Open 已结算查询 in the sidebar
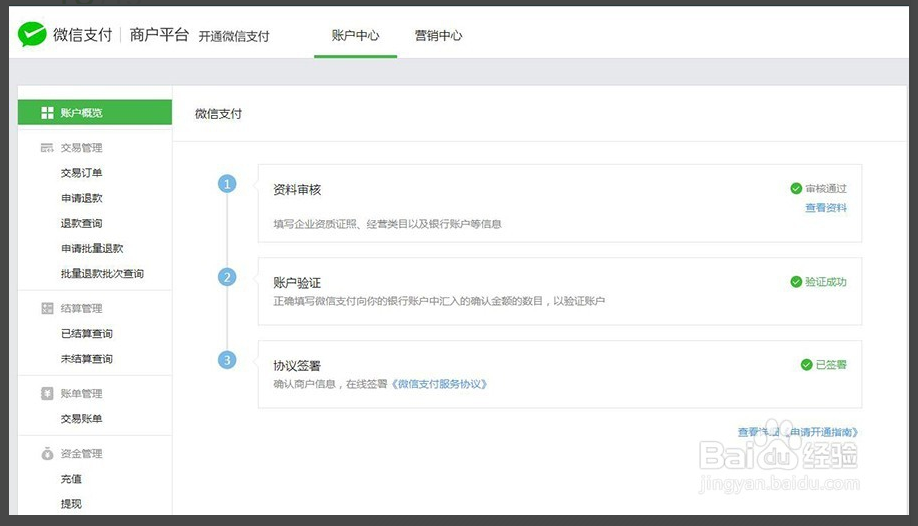Screen dimensions: 918x526 [x=86, y=334]
